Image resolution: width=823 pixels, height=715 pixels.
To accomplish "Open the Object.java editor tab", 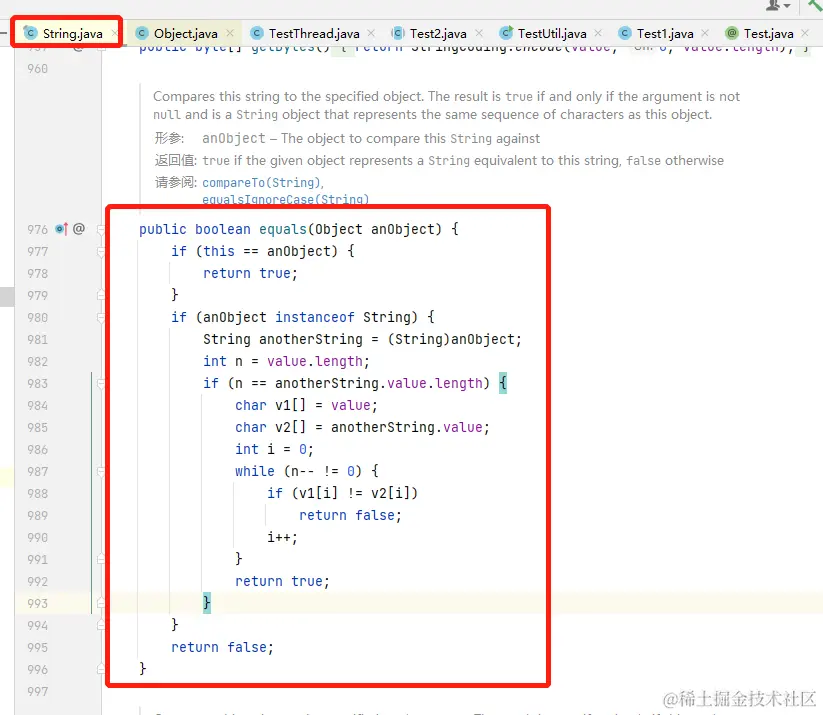I will pyautogui.click(x=185, y=34).
